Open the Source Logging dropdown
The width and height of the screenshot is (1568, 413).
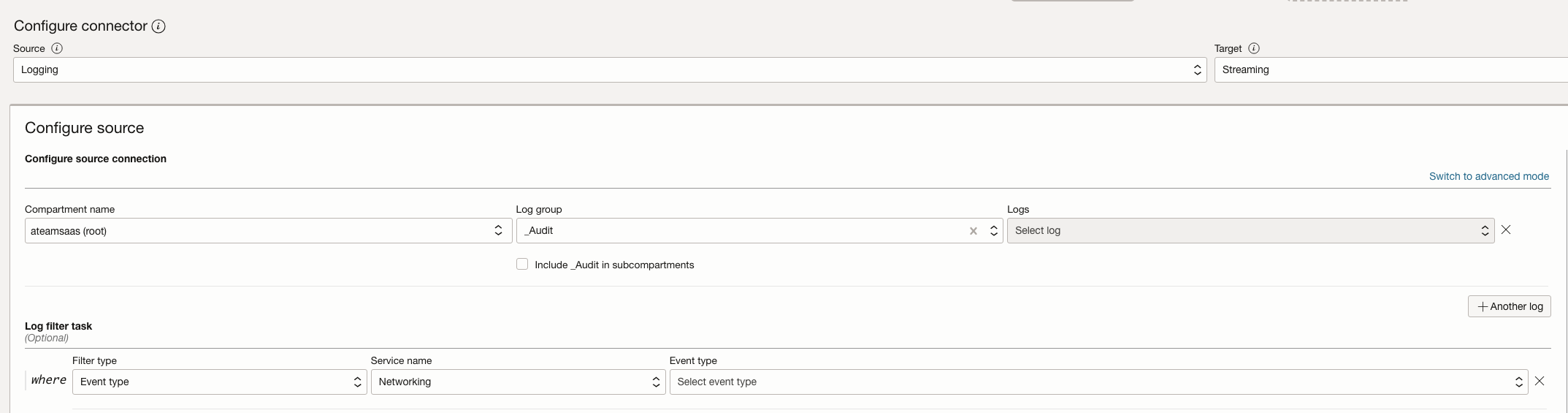[x=609, y=70]
